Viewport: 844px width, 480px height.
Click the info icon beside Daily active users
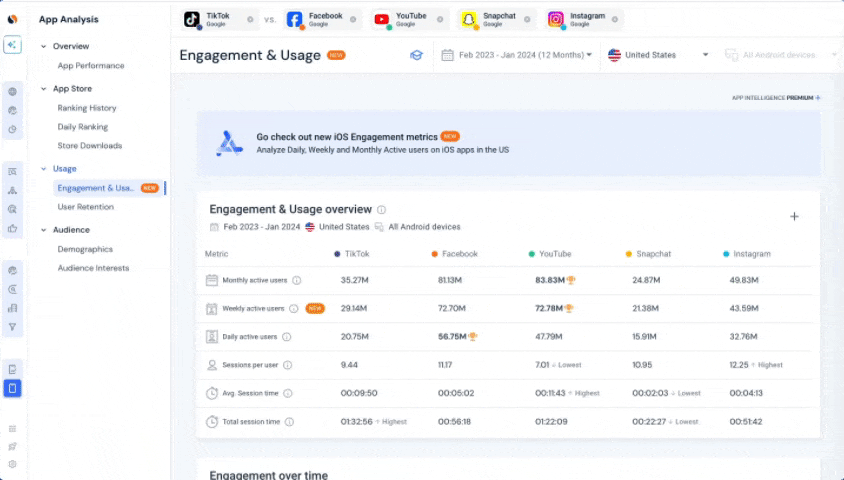coord(287,337)
